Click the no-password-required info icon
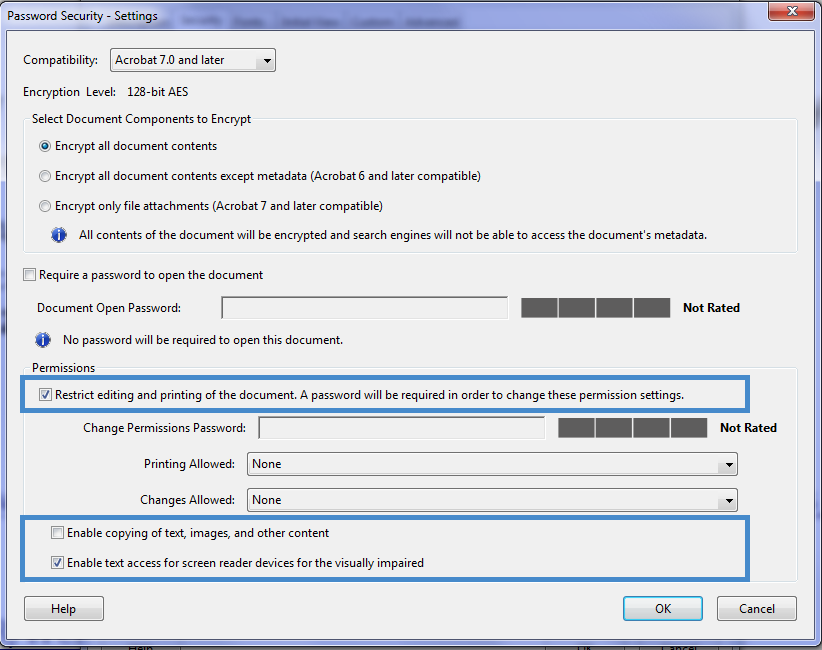This screenshot has height=650, width=822. tap(43, 340)
